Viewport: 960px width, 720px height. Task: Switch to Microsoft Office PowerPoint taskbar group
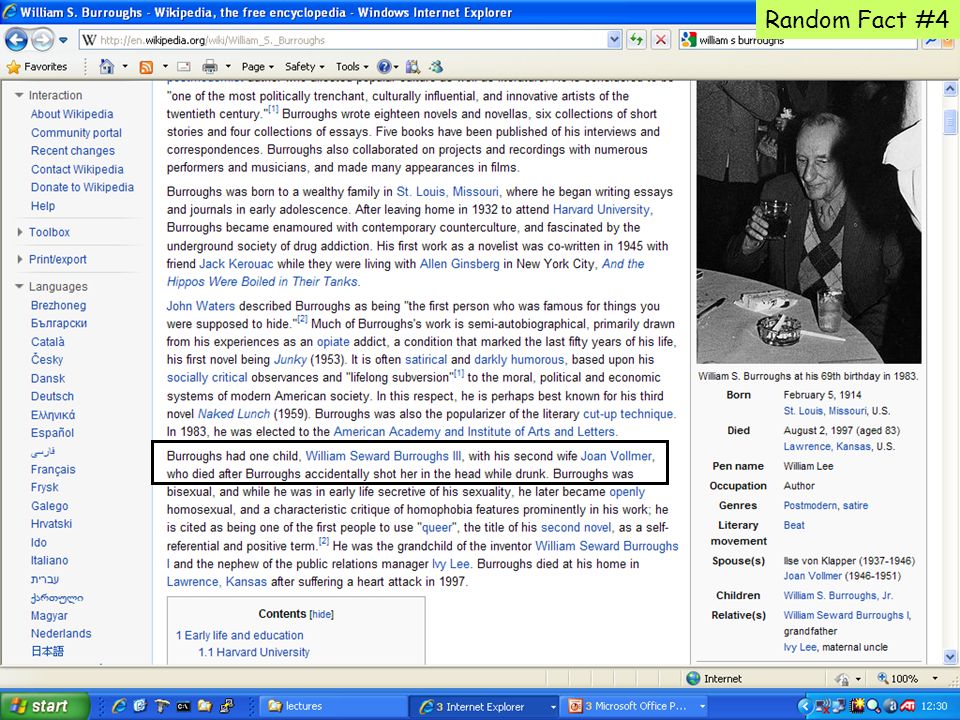coord(636,706)
